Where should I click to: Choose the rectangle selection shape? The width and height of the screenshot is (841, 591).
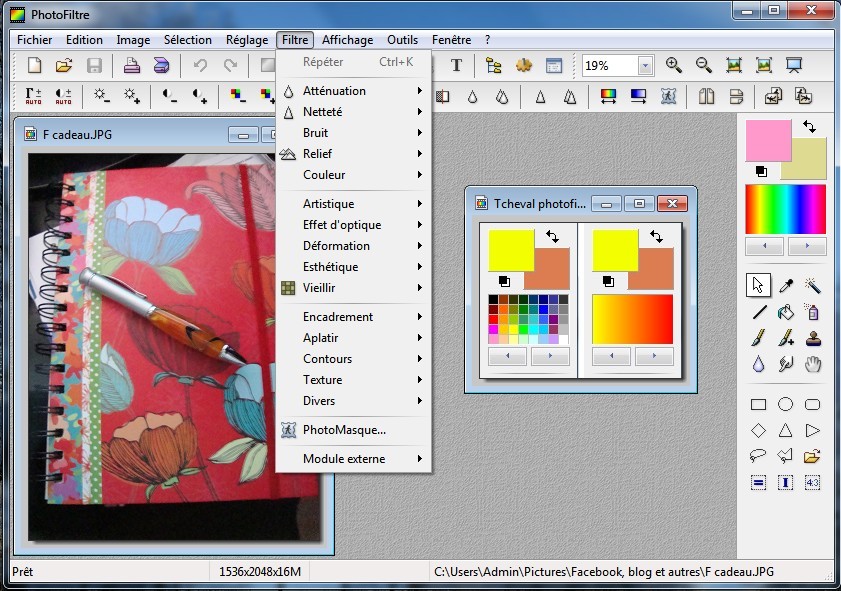click(x=758, y=404)
